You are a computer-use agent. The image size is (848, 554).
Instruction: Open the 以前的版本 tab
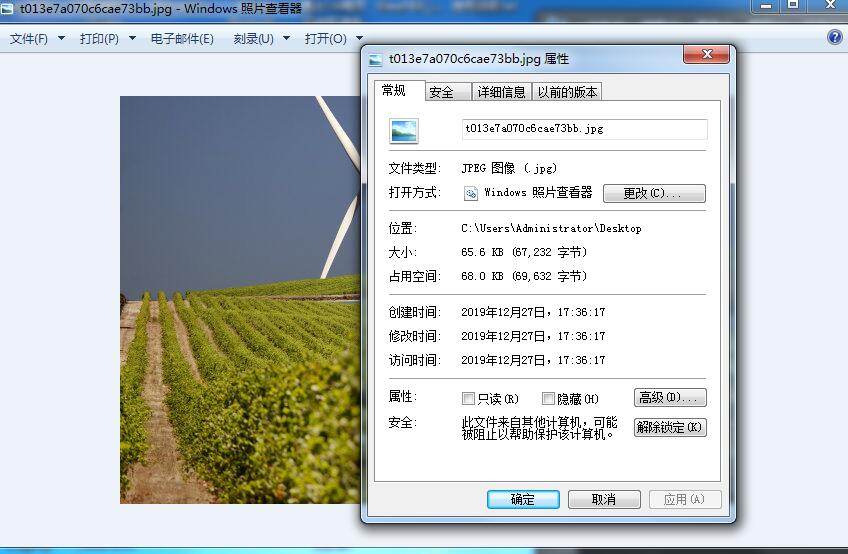pyautogui.click(x=567, y=92)
